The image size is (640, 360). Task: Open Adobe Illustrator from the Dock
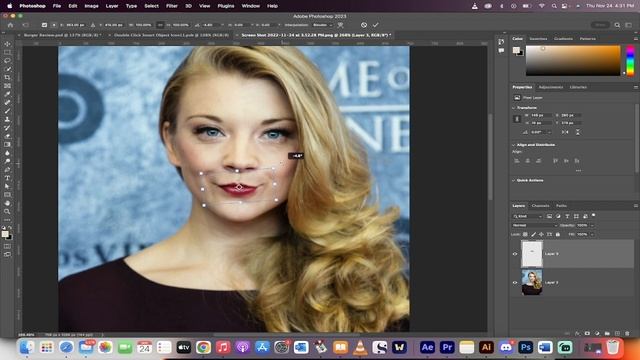[x=486, y=347]
